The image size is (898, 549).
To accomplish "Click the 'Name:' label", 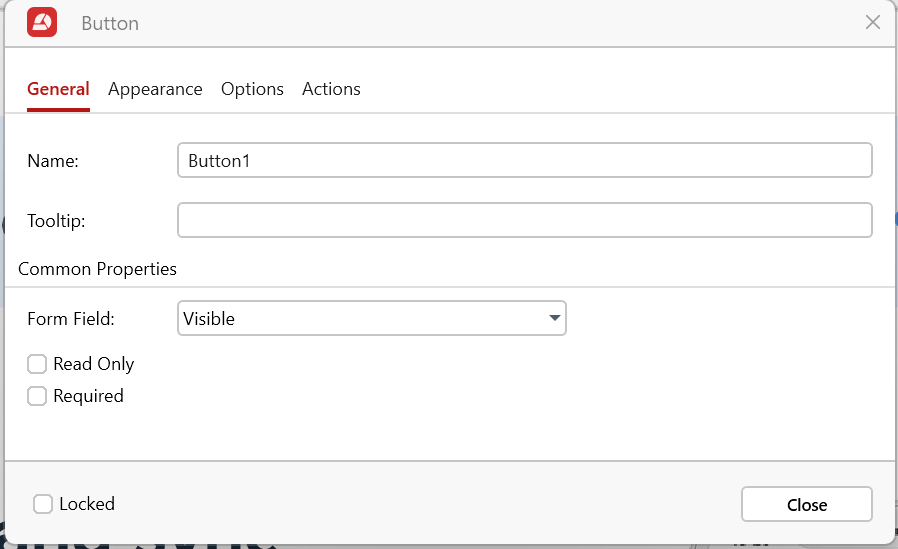I will coord(53,161).
